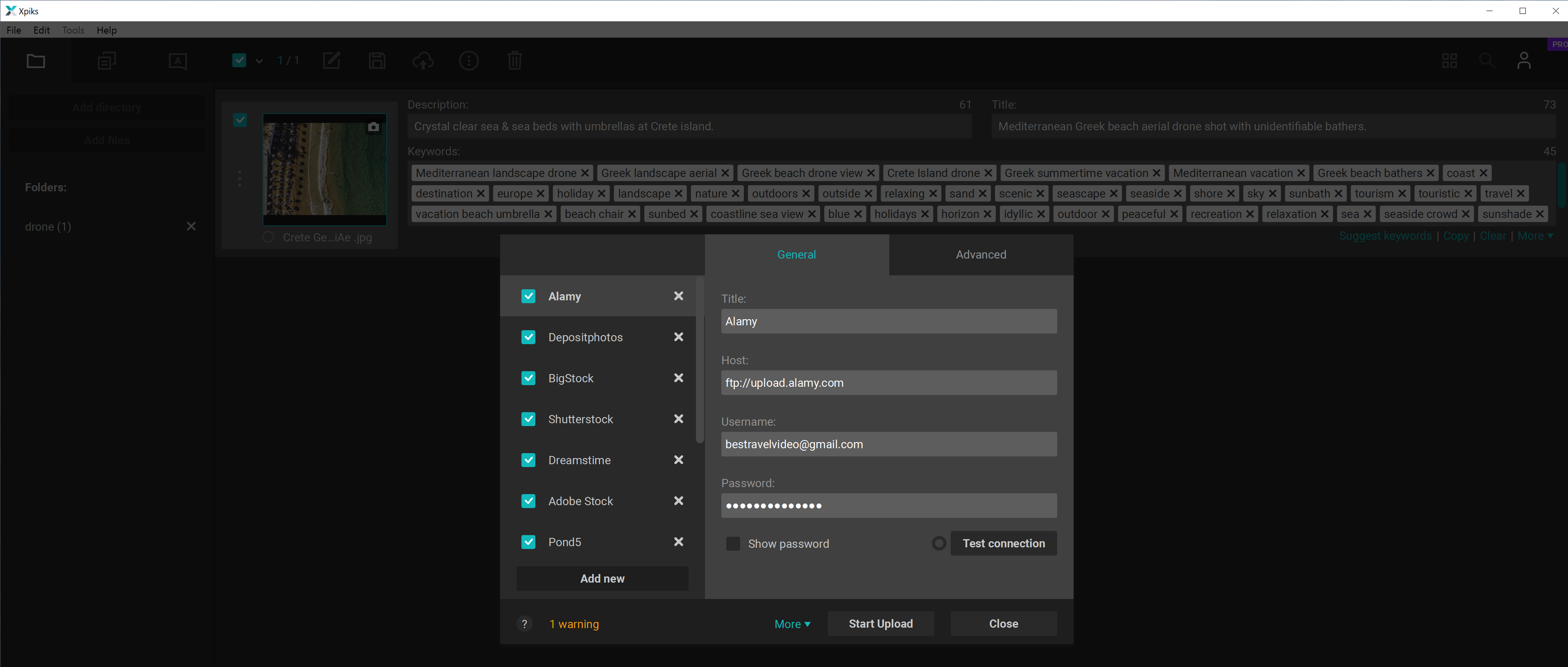The height and width of the screenshot is (667, 1568).
Task: Open the Delete trash icon
Action: click(x=514, y=61)
